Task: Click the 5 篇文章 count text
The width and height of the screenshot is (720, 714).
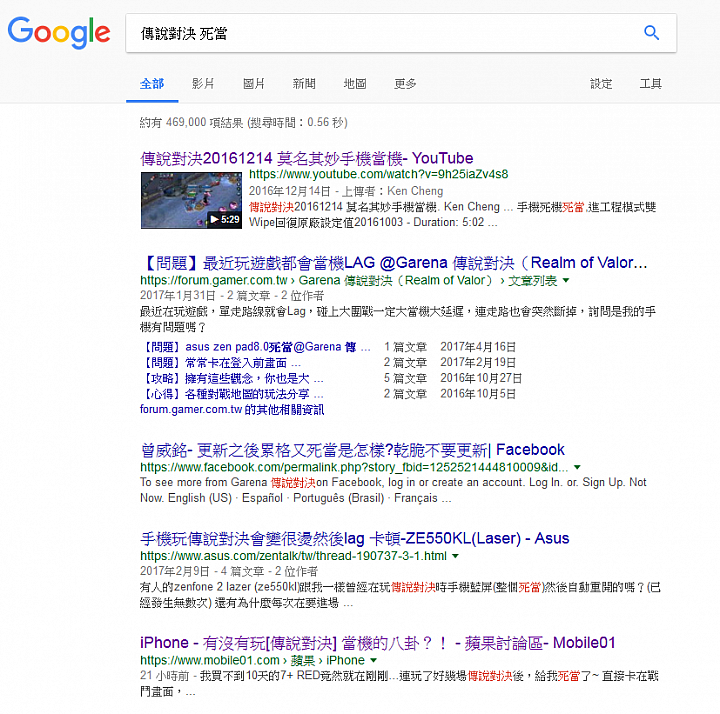Action: click(405, 378)
